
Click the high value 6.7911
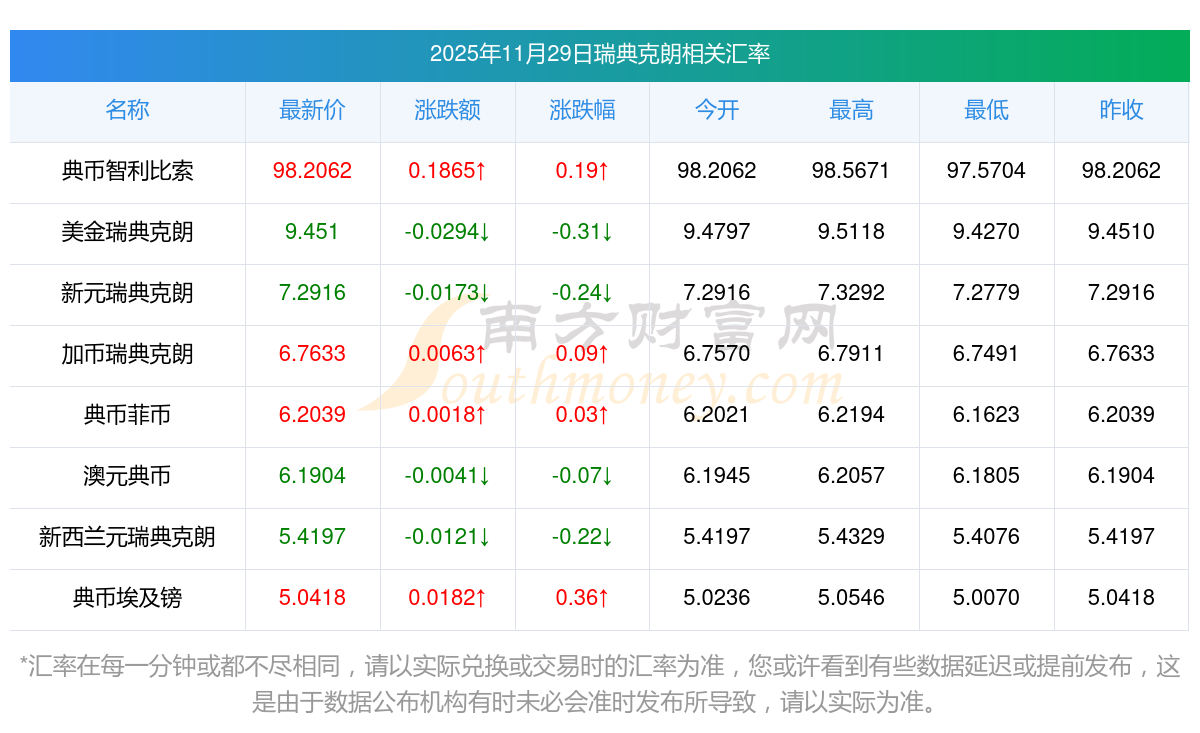click(851, 354)
